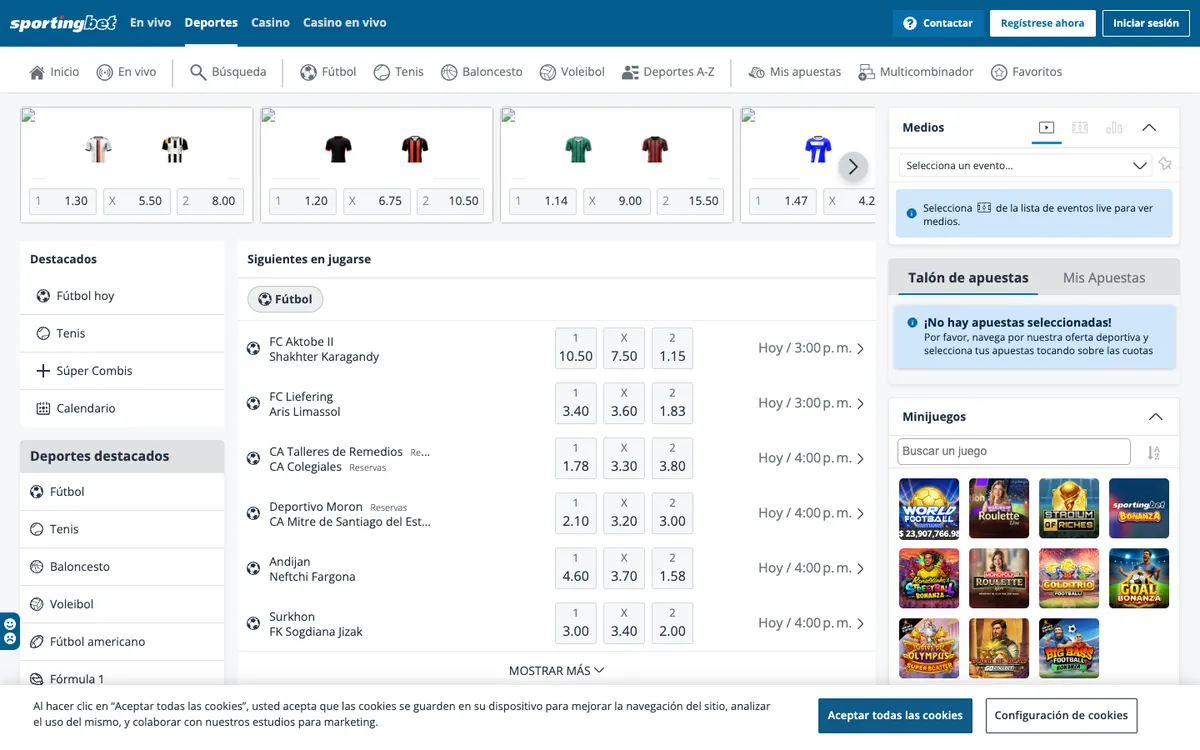Screen dimensions: 1200x750
Task: Show statistics chart icon in Medios
Action: [1114, 127]
